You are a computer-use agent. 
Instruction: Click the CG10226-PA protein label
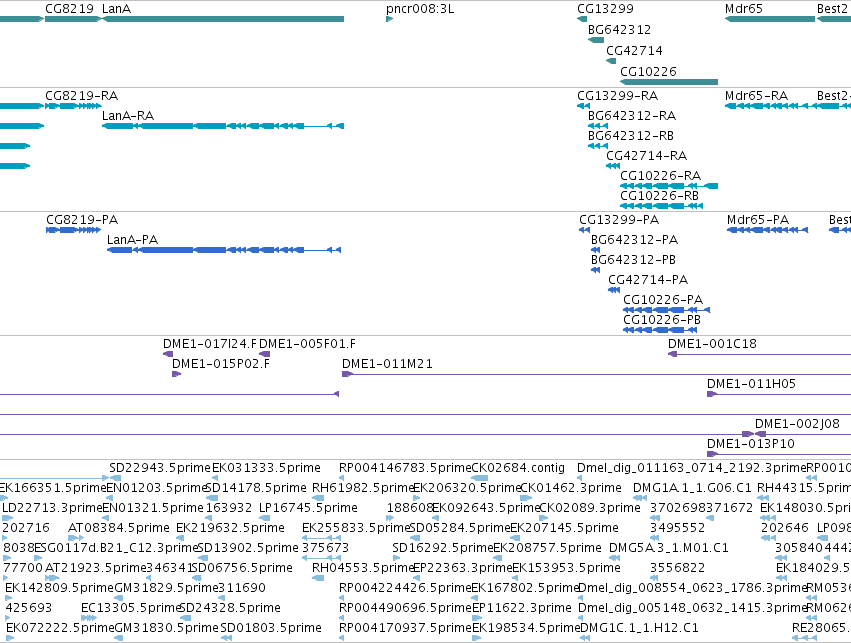pyautogui.click(x=663, y=300)
